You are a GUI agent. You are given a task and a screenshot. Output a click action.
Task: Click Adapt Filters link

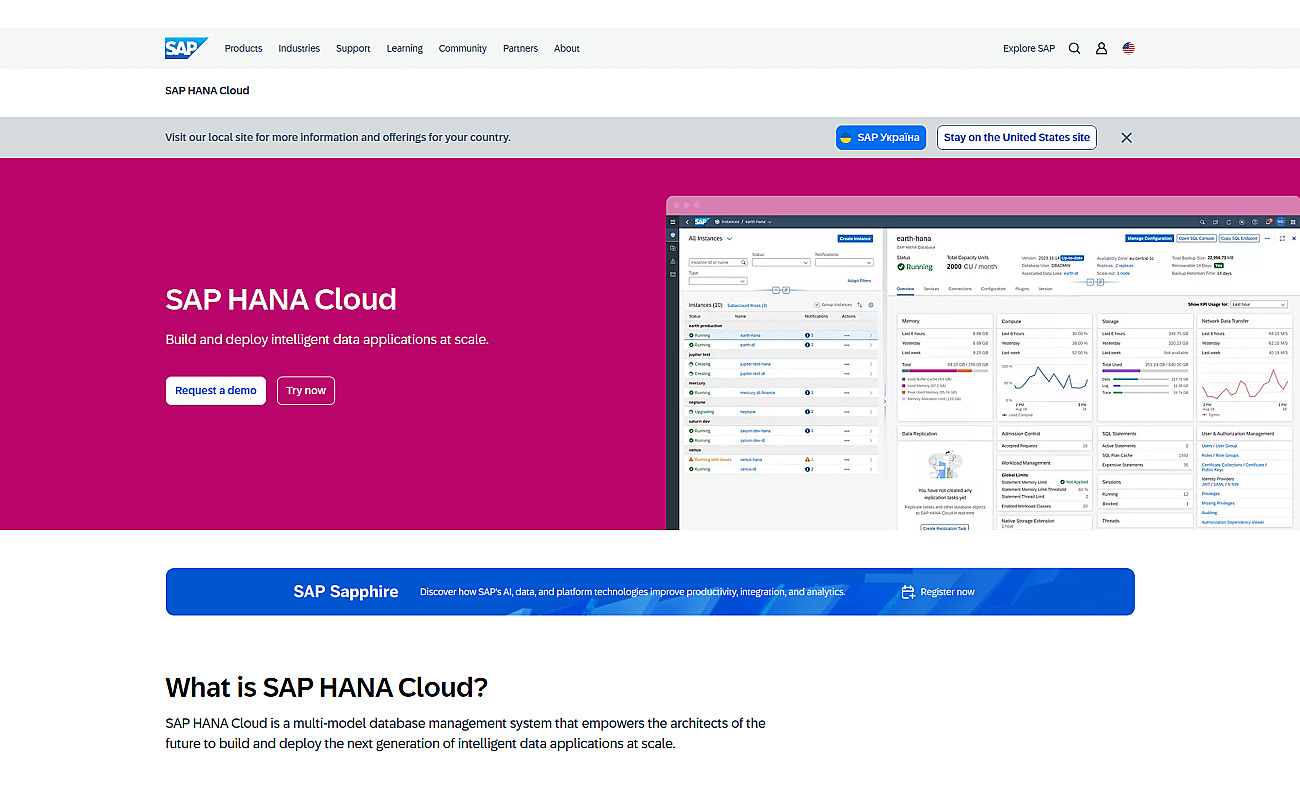[859, 281]
